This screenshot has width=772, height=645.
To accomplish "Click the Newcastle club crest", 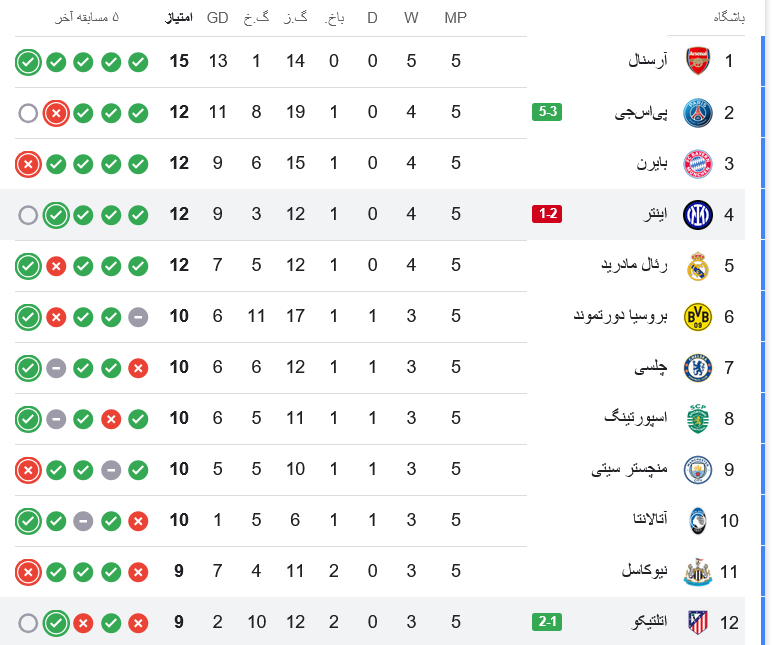I will [697, 571].
